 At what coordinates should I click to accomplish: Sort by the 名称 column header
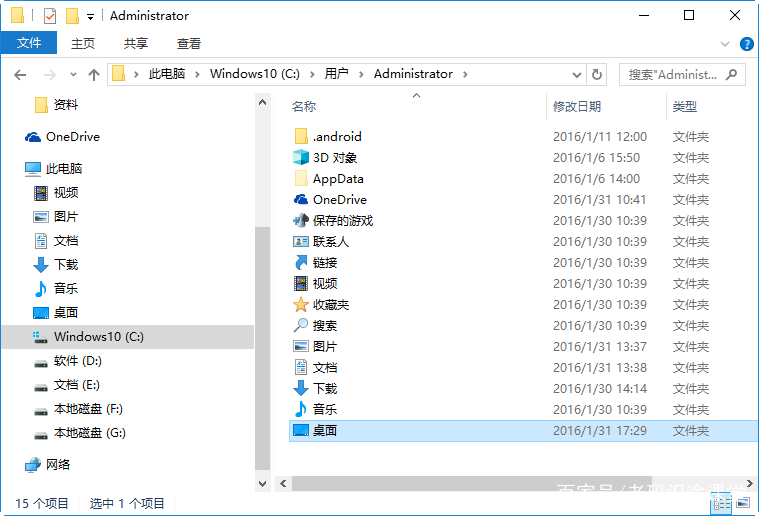point(304,106)
